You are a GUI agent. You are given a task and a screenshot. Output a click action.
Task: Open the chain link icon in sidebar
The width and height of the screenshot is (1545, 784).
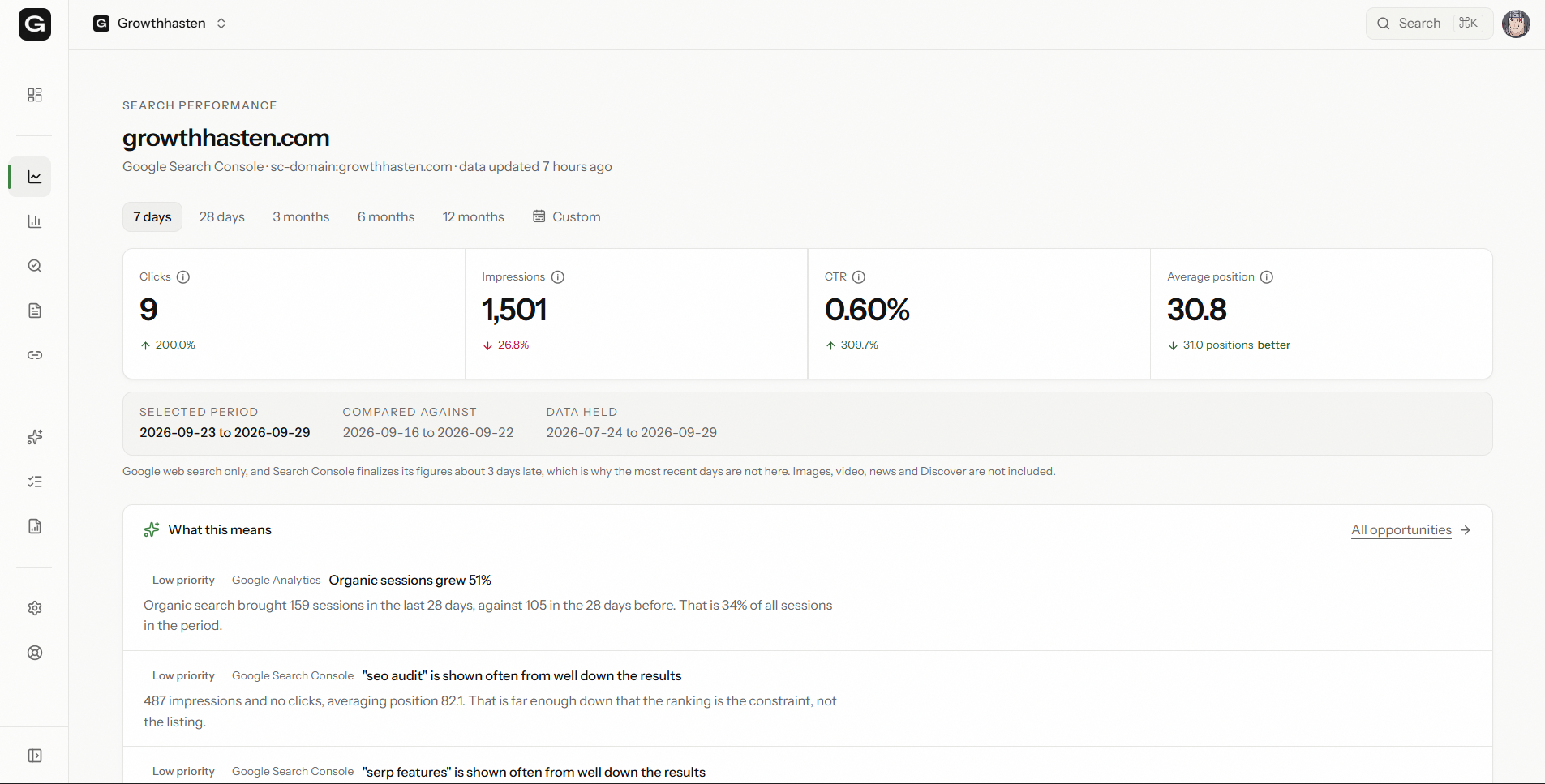coord(35,355)
